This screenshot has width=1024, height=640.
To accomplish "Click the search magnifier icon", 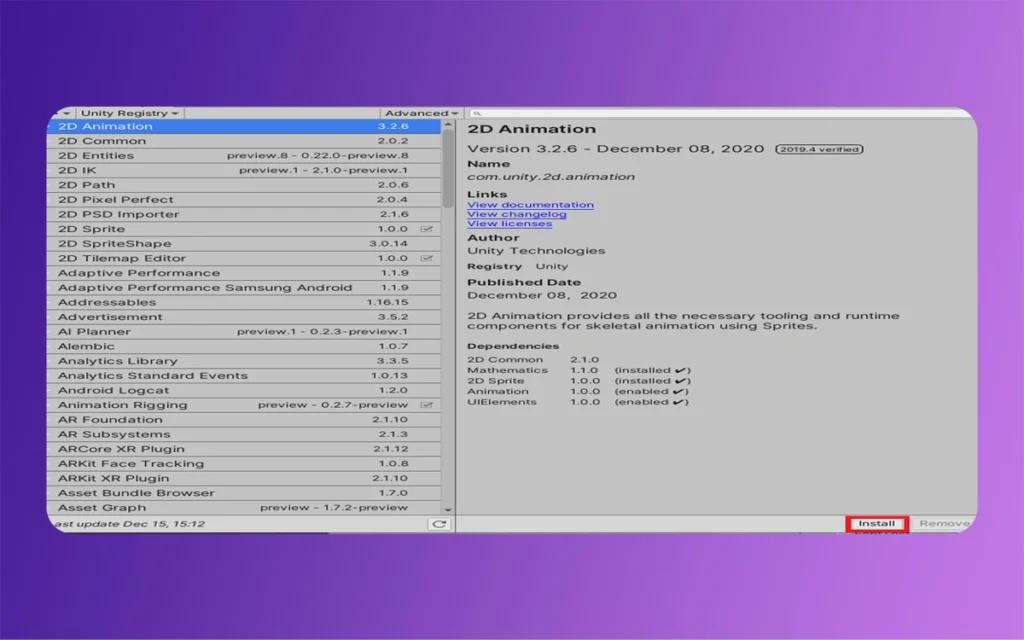I will pos(475,114).
